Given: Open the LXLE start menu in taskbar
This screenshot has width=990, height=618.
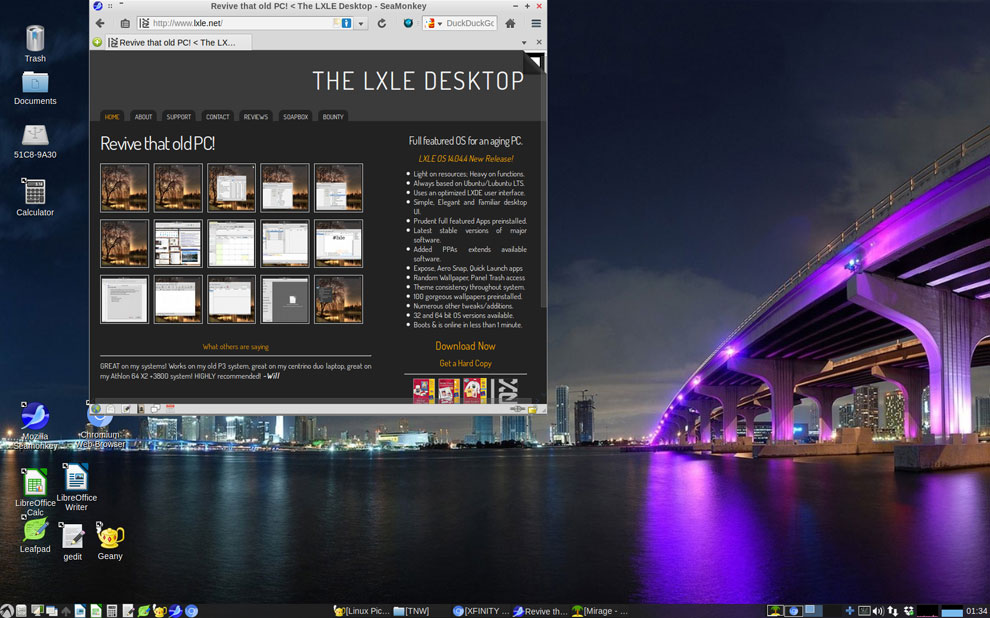Looking at the screenshot, I should pyautogui.click(x=6, y=611).
